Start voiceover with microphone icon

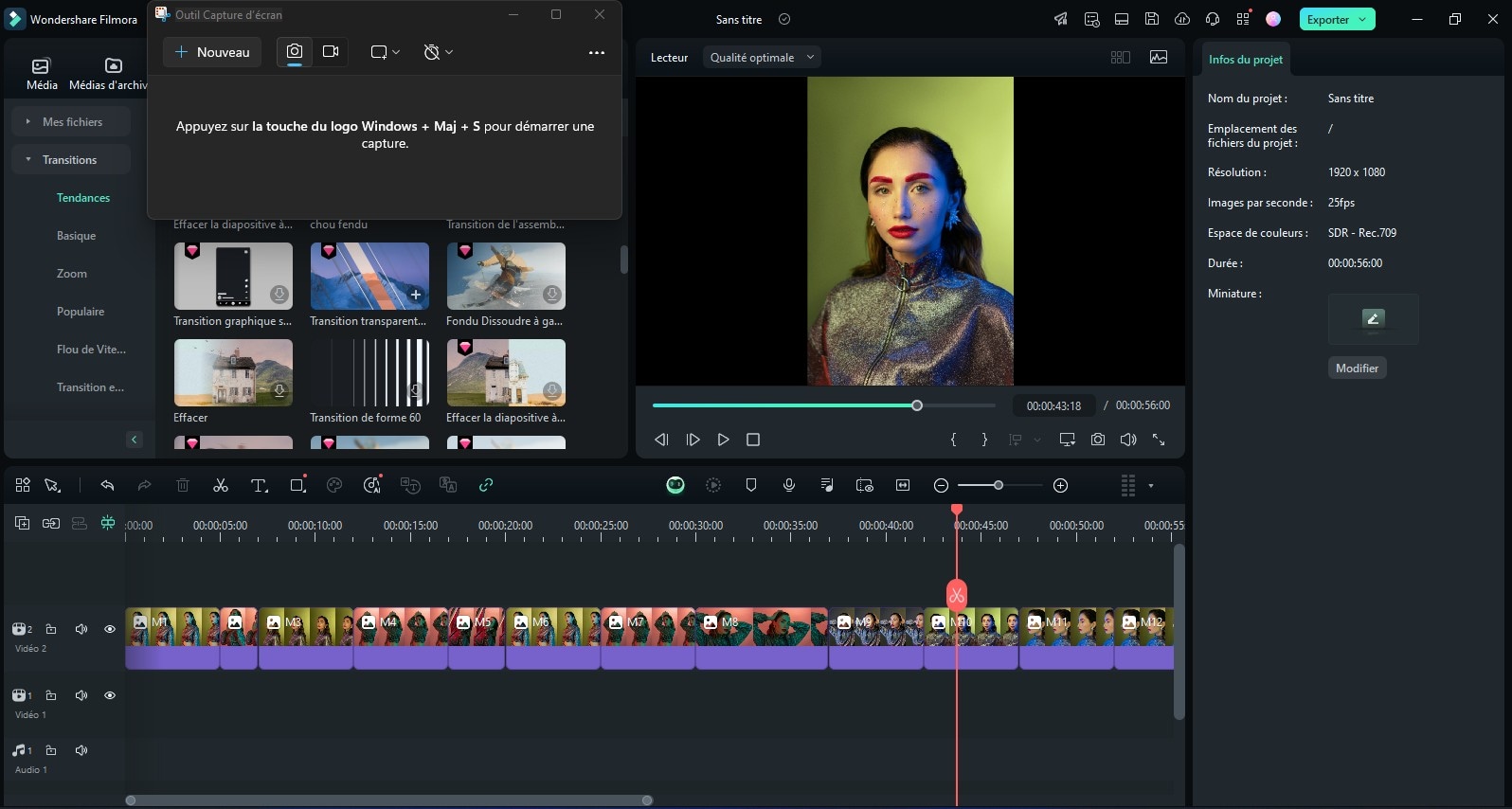coord(789,485)
